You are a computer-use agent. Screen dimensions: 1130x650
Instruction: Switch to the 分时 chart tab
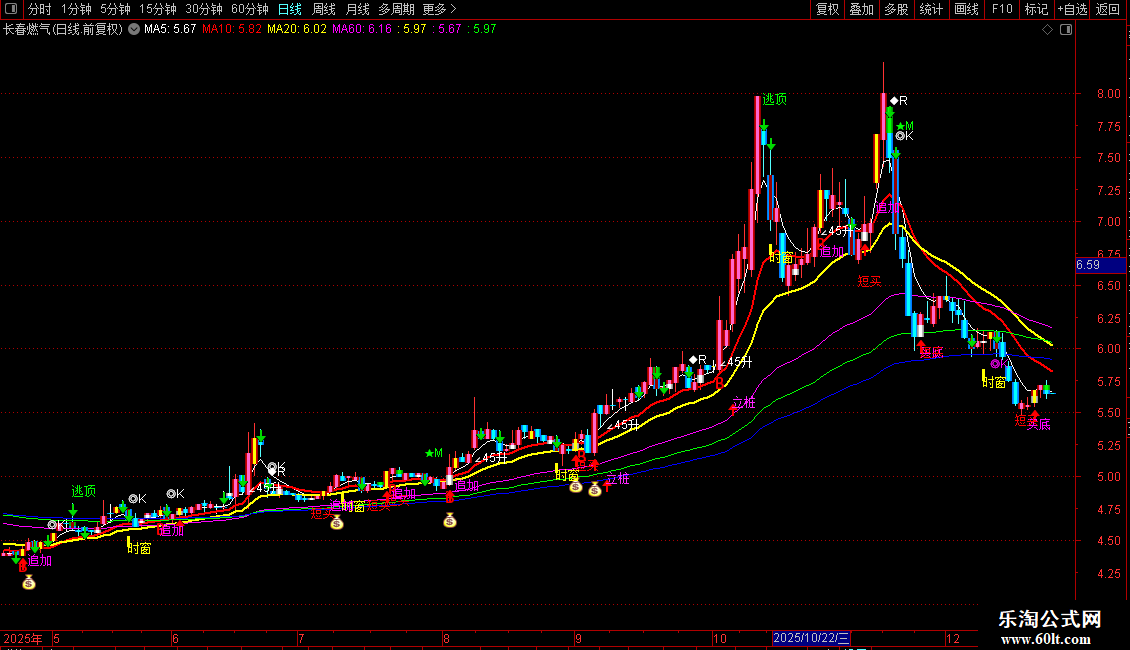pos(40,9)
